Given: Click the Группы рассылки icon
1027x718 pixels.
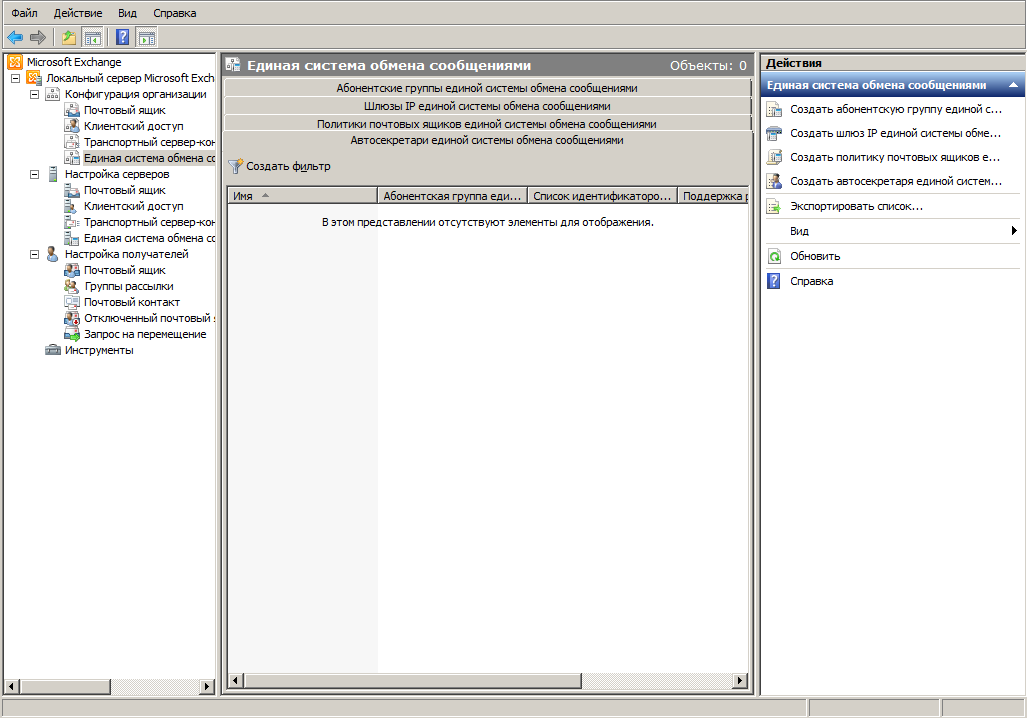Looking at the screenshot, I should pos(71,286).
